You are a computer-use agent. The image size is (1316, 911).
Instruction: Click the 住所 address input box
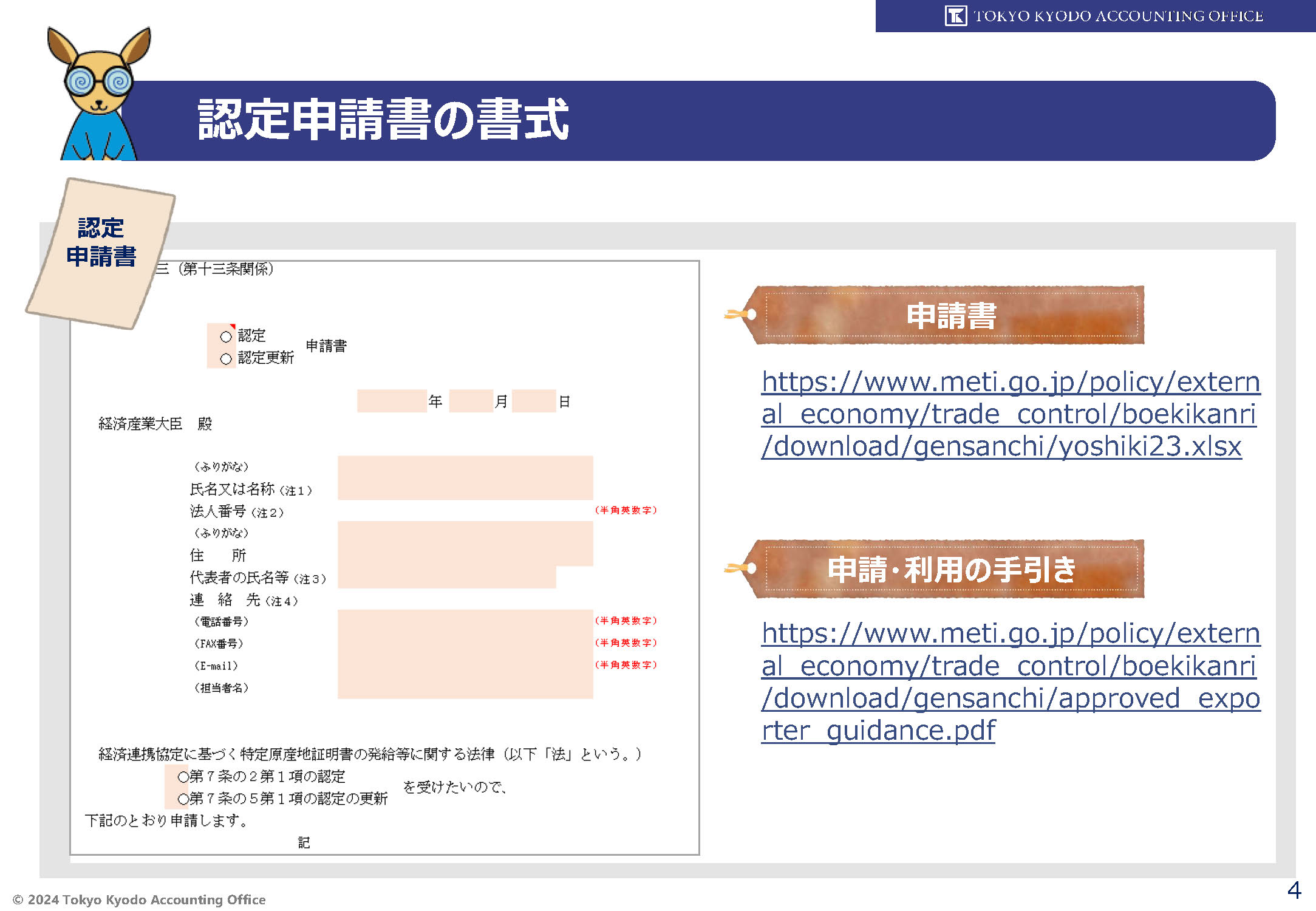coord(465,544)
